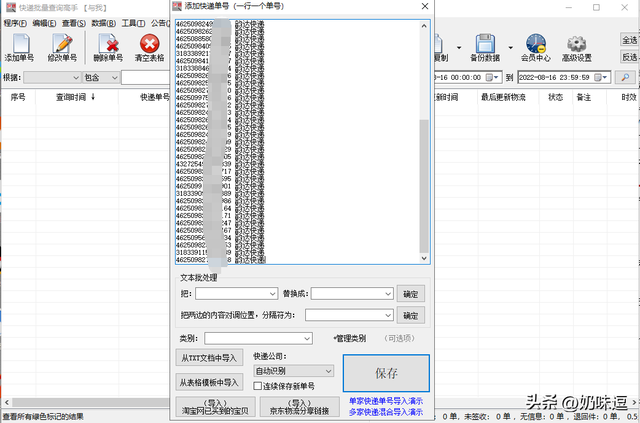Open the 查看(S) menu

74,23
